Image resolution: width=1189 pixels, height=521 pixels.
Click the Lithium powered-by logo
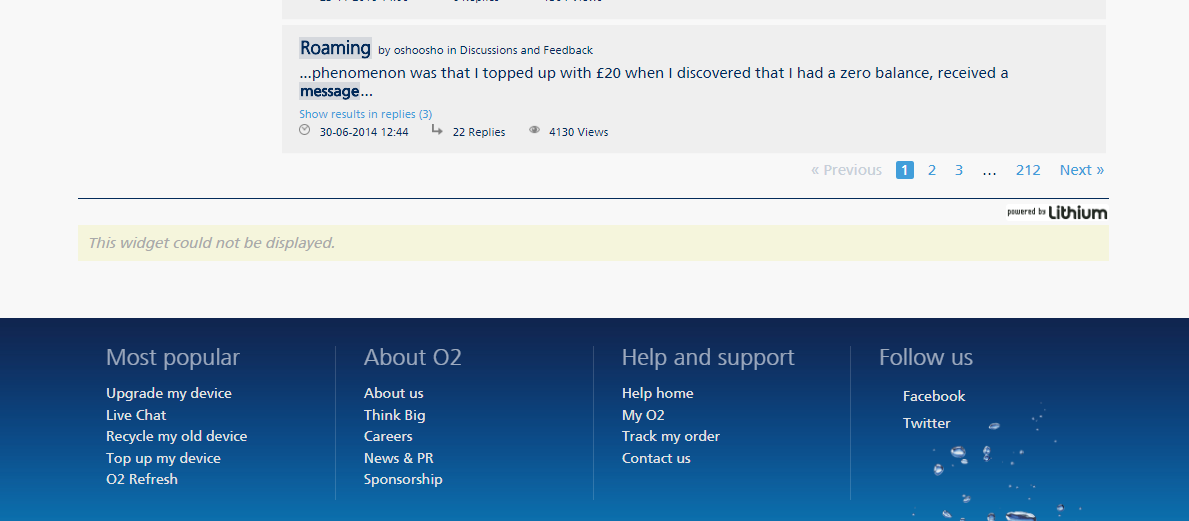pos(1057,212)
